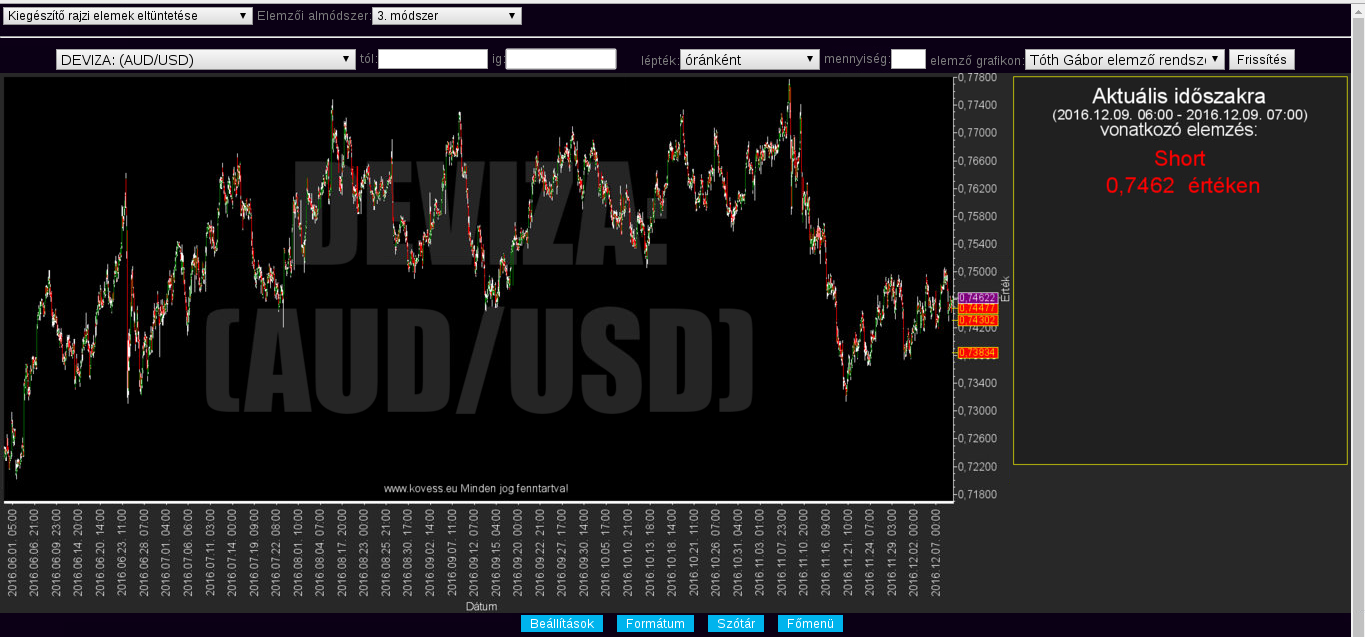Click the red 'Short' signal text

(x=1179, y=158)
